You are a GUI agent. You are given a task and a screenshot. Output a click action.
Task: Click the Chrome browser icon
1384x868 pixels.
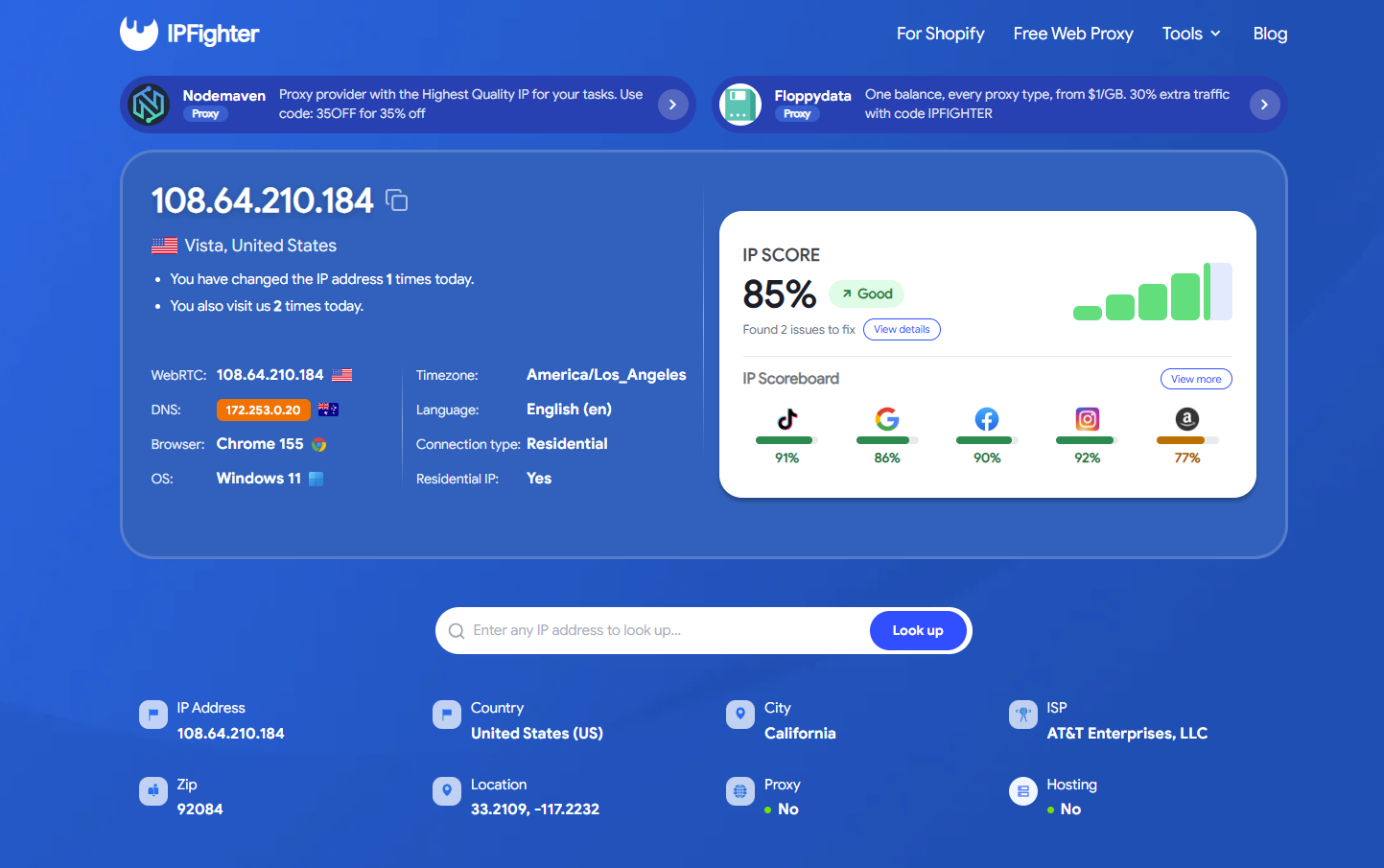(319, 444)
